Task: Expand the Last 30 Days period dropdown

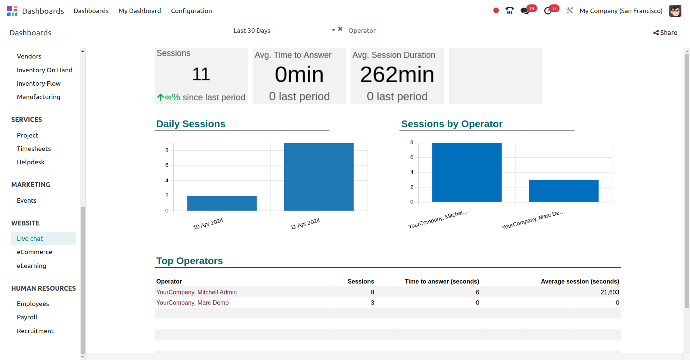Action: [333, 30]
